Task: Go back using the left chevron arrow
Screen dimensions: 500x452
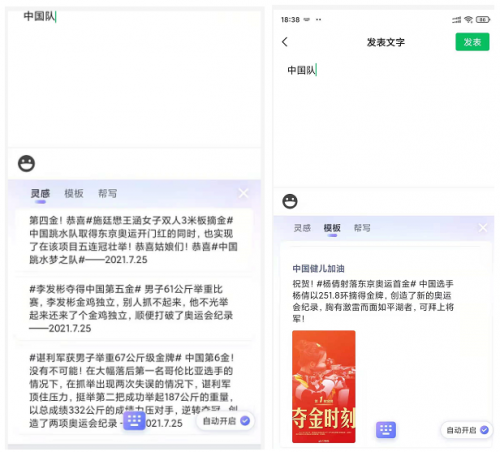Action: (285, 42)
